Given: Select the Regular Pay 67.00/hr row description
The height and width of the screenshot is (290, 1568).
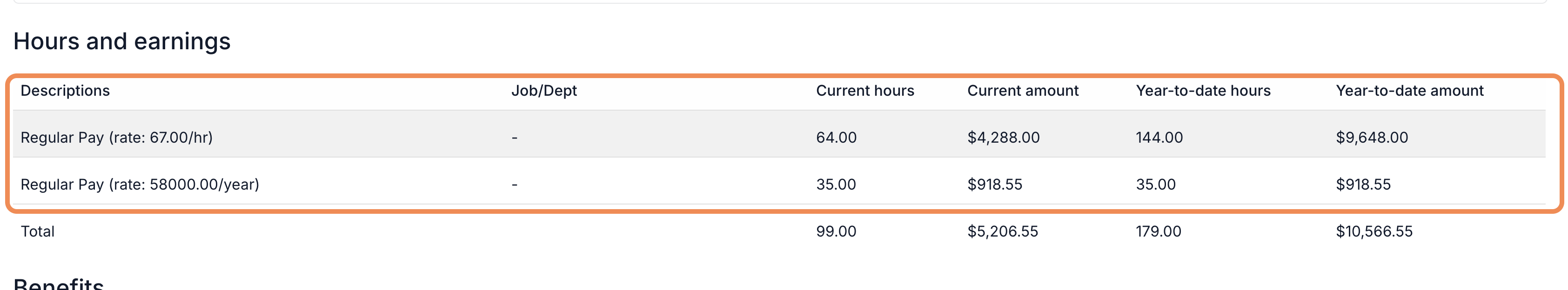Looking at the screenshot, I should click(117, 138).
